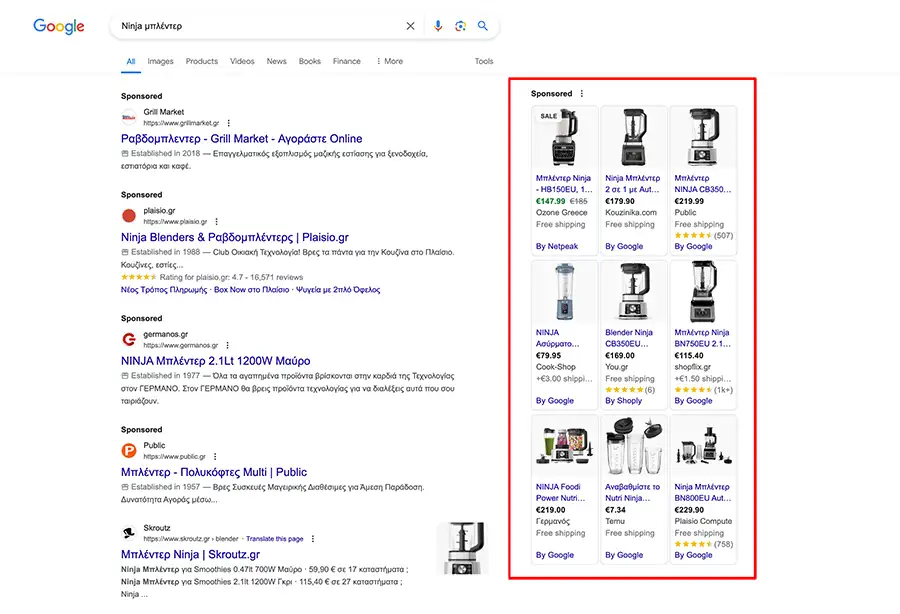Click By Netpeak label
The width and height of the screenshot is (900, 614).
tap(557, 246)
